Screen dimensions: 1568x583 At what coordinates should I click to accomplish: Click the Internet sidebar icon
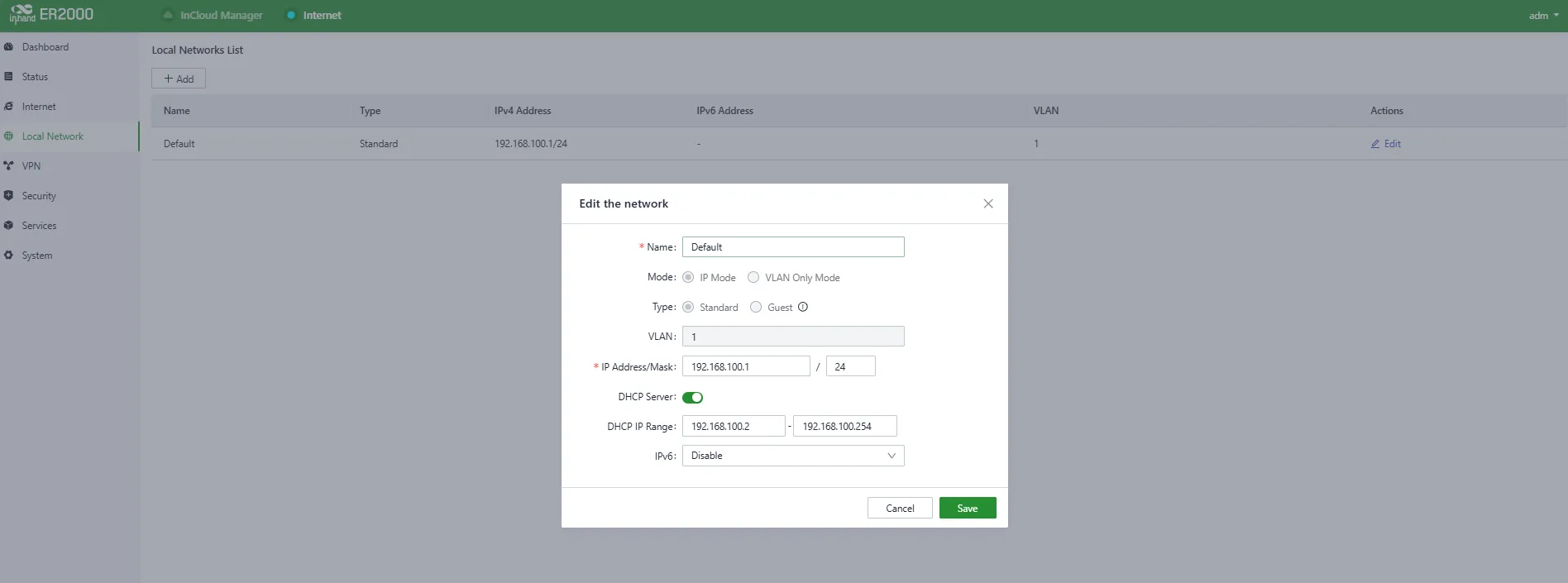[x=8, y=107]
